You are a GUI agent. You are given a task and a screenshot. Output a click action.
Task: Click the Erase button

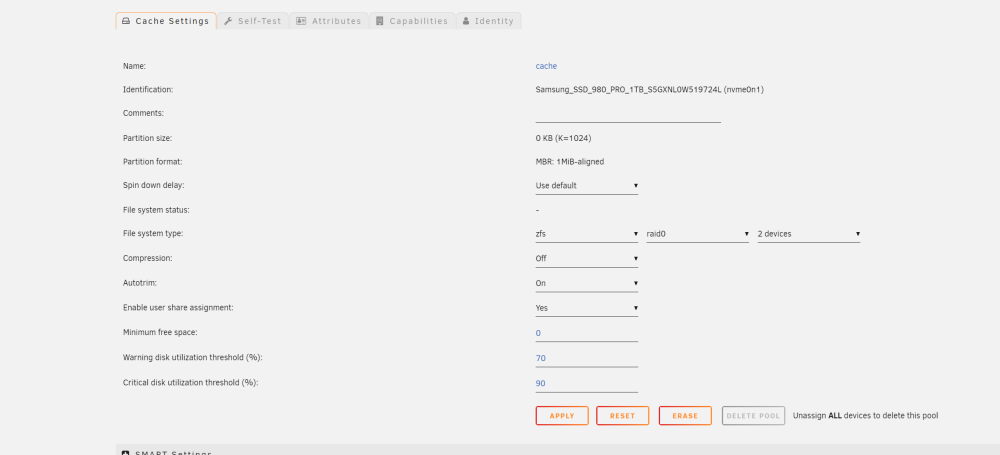click(685, 415)
